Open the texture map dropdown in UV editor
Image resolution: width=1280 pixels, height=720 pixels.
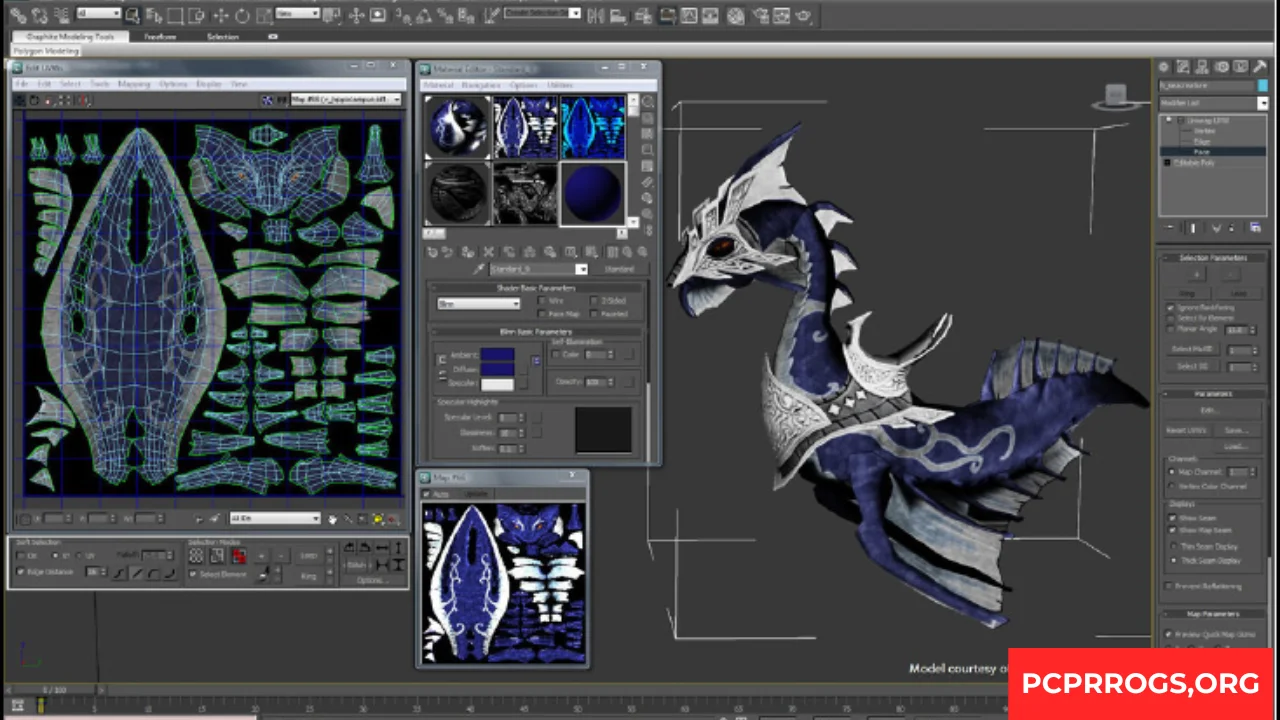coord(346,100)
